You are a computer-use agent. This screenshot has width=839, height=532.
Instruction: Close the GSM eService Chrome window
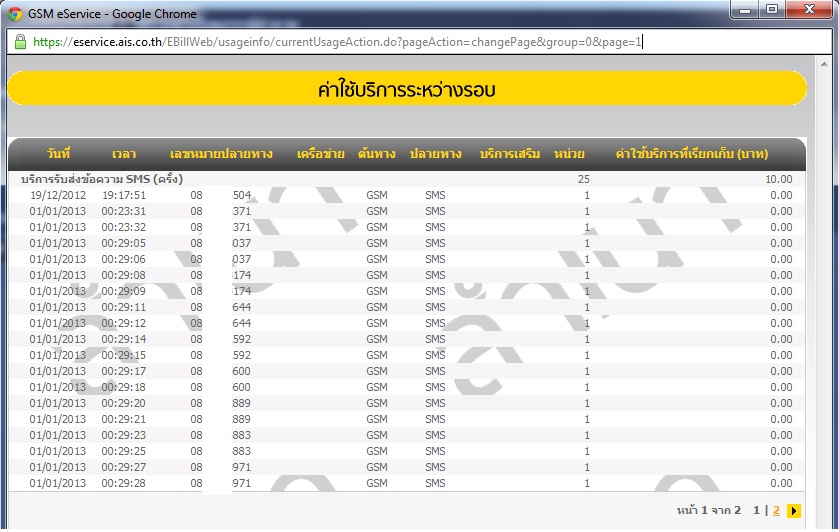809,10
